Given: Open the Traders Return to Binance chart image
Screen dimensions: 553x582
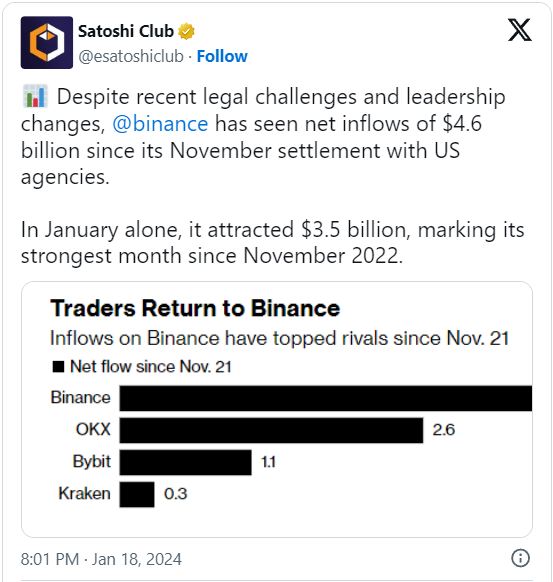Looking at the screenshot, I should point(277,409).
